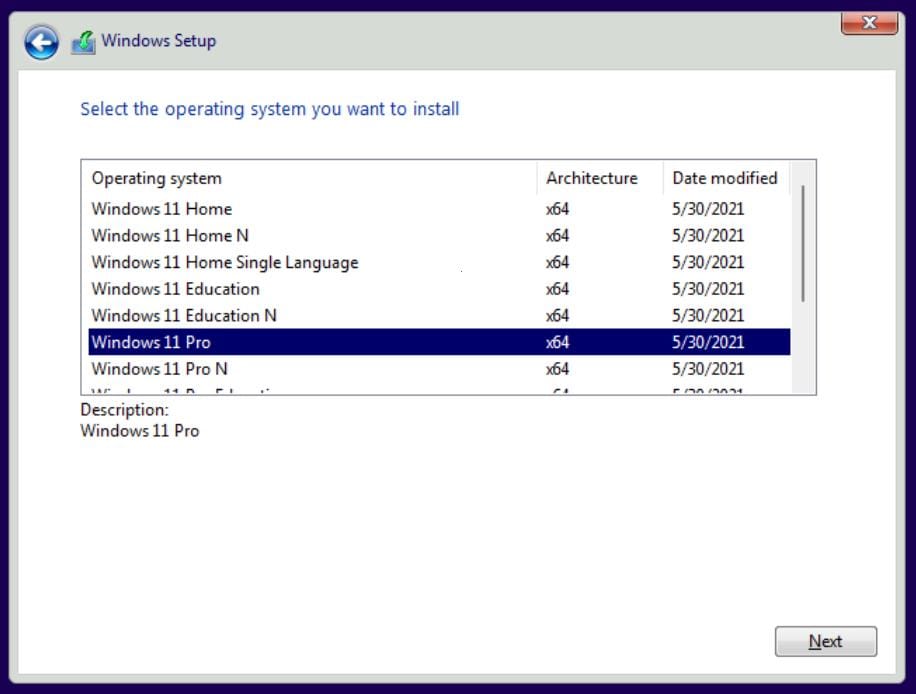This screenshot has height=694, width=916.
Task: Click the 5/30/2021 date in the Windows 11 Pro N row
Action: (708, 369)
